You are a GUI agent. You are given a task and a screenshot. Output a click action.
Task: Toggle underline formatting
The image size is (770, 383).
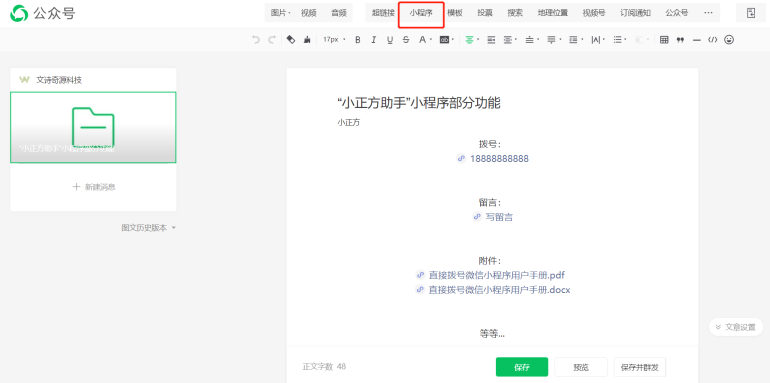point(389,40)
